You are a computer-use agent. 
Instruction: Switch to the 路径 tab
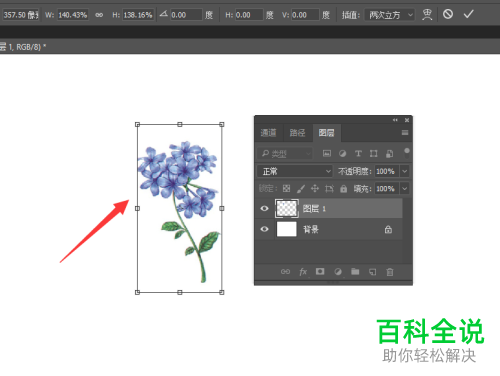pos(297,133)
